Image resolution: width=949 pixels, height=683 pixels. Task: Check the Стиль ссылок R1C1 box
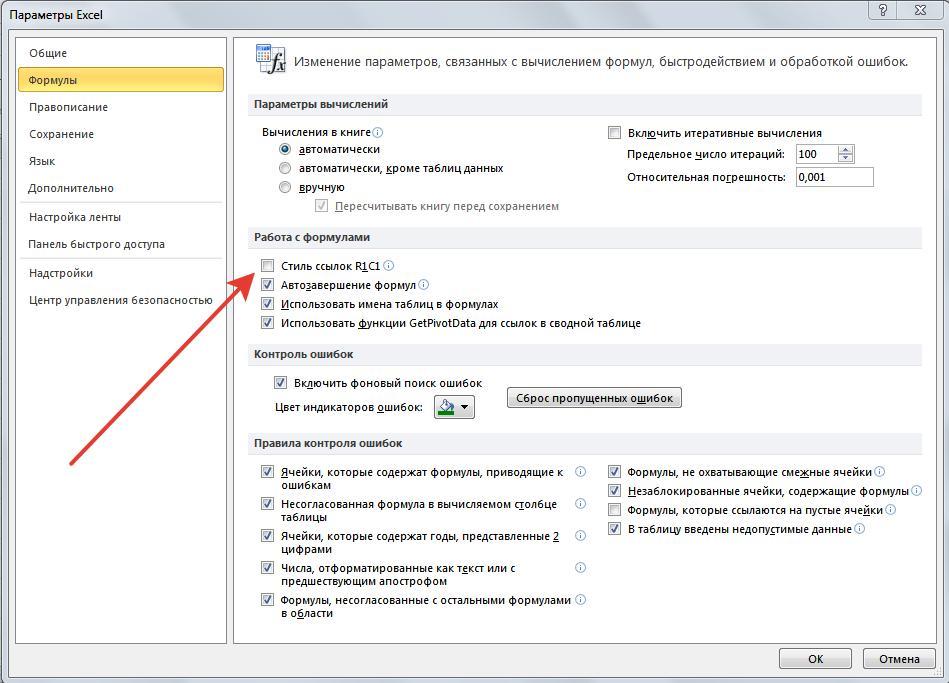click(x=268, y=266)
